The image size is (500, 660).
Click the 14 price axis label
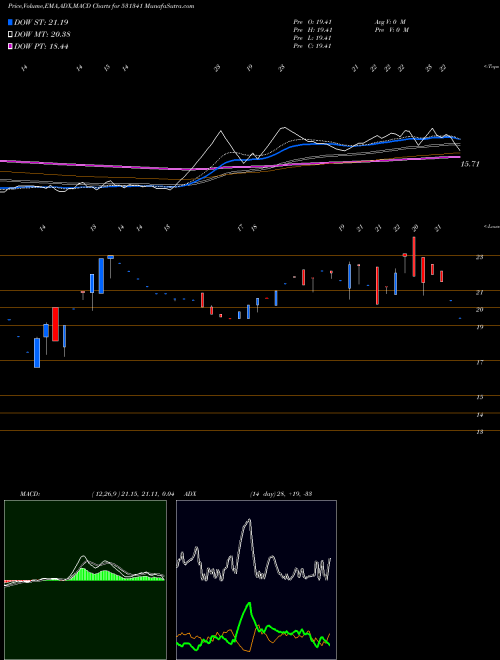(479, 415)
